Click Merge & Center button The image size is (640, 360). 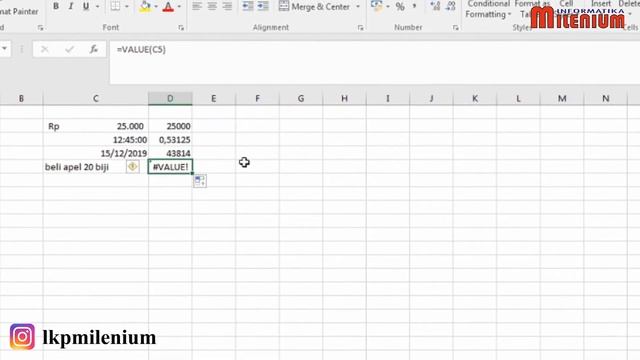[314, 7]
